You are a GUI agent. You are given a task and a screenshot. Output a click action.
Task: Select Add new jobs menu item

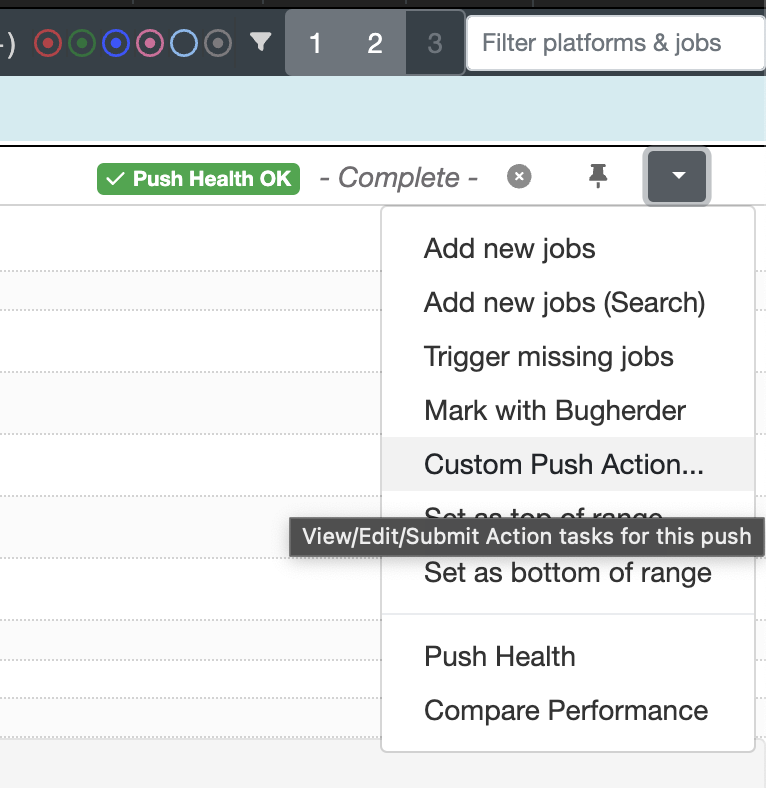pos(509,248)
